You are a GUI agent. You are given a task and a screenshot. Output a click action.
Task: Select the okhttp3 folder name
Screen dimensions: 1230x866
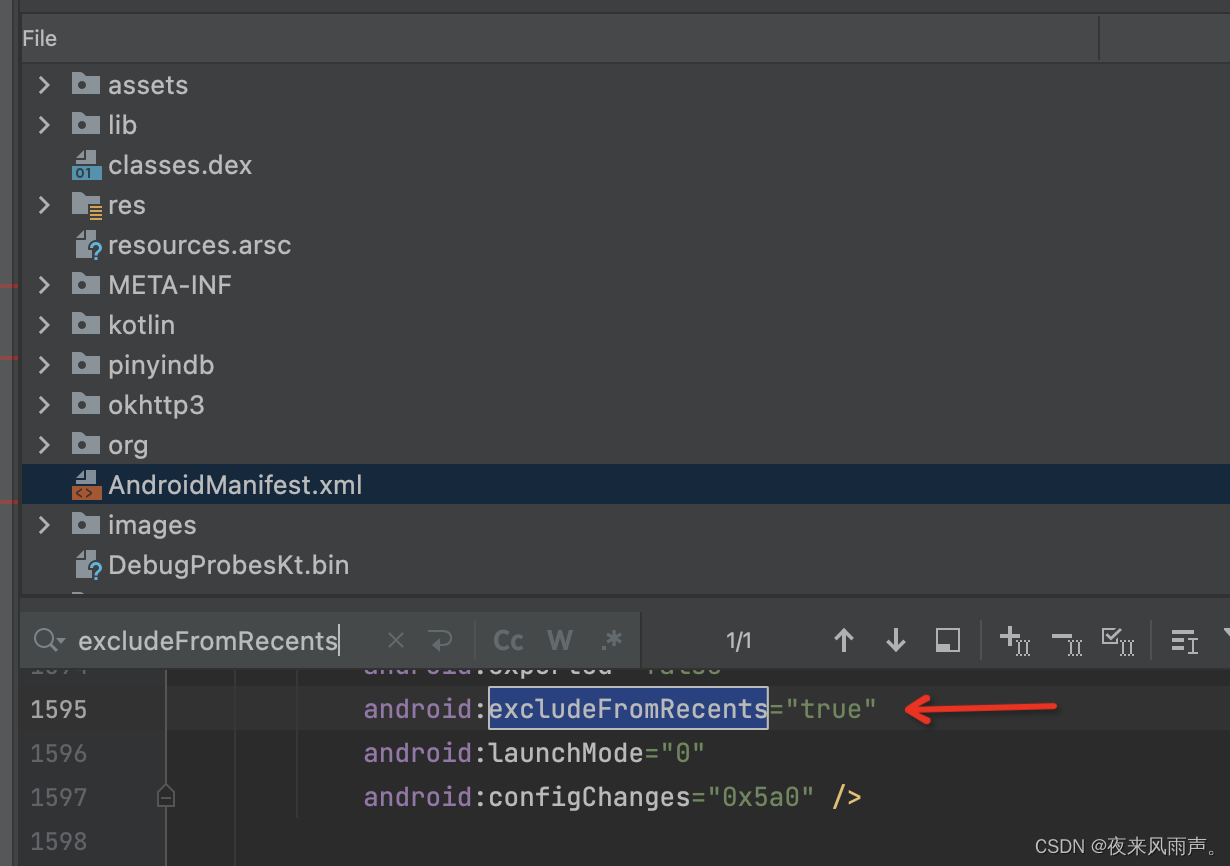click(x=156, y=405)
